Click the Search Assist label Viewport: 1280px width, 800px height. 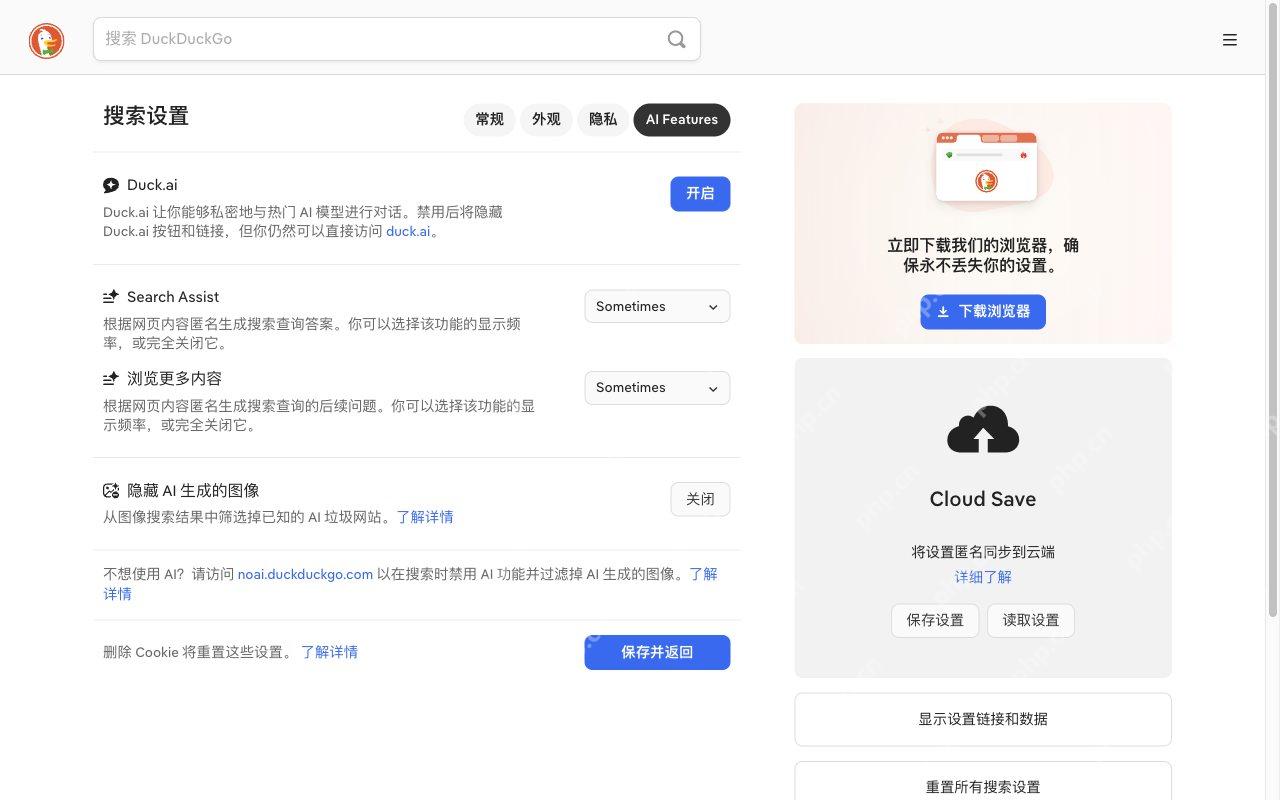pos(173,297)
